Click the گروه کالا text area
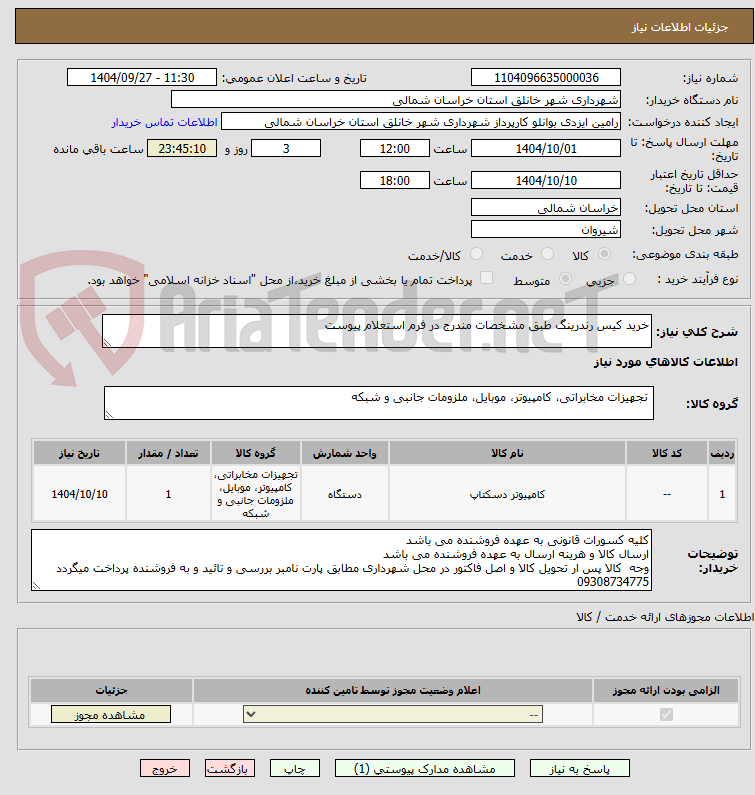The height and width of the screenshot is (795, 755). (379, 403)
